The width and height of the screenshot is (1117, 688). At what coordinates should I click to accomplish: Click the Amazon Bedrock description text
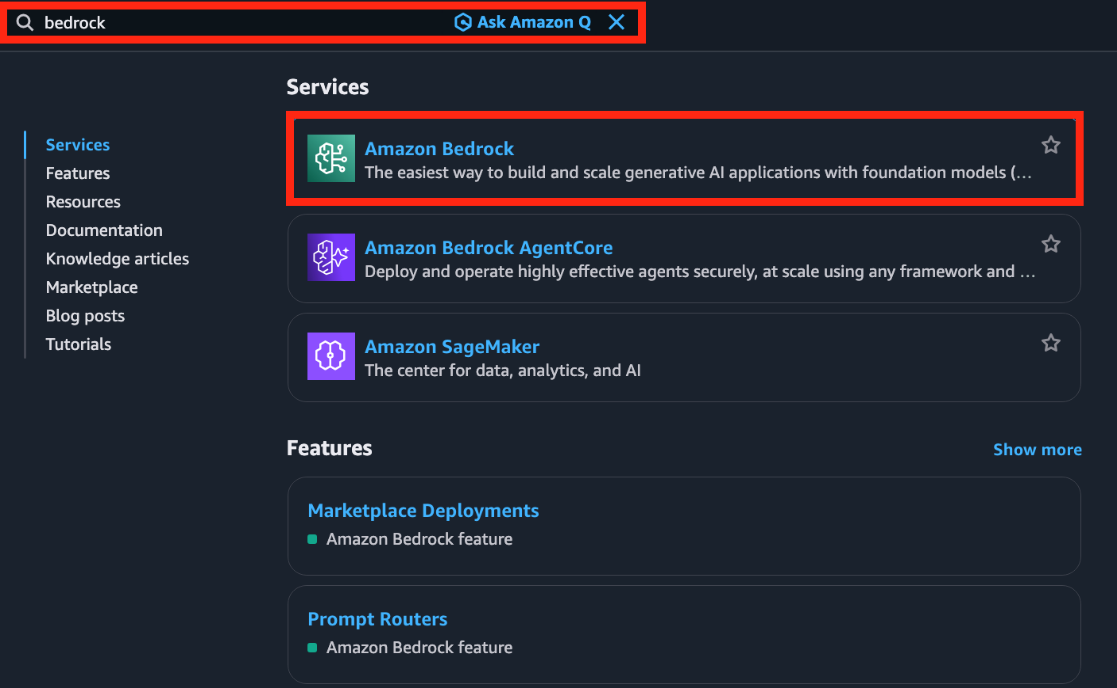(698, 172)
